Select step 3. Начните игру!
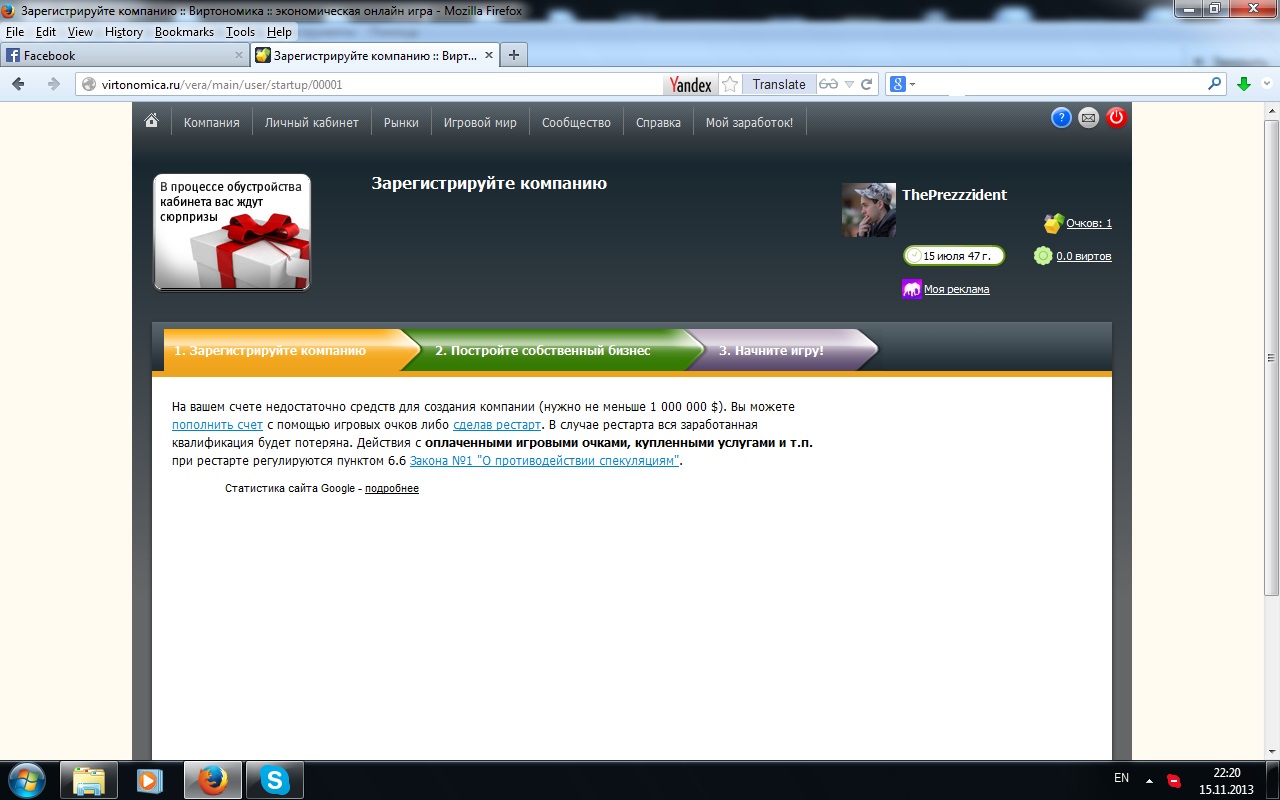1280x800 pixels. tap(785, 351)
